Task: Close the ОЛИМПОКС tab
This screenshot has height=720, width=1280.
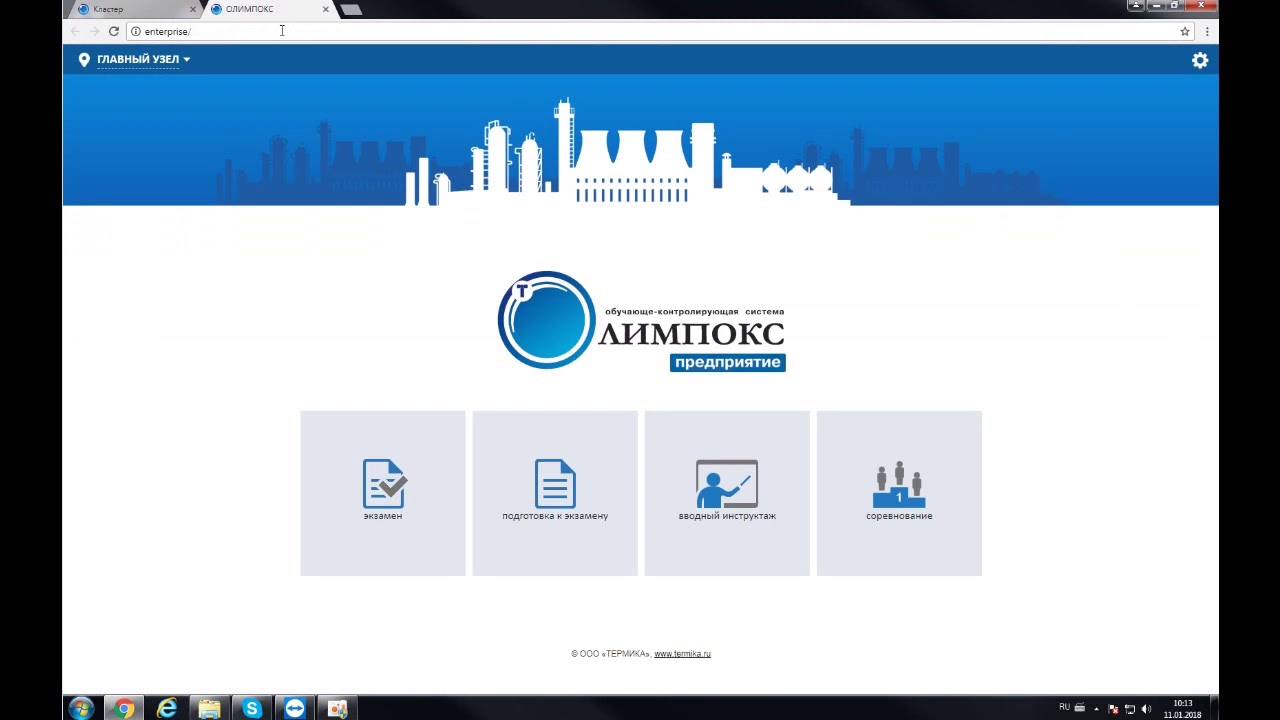Action: coord(325,9)
